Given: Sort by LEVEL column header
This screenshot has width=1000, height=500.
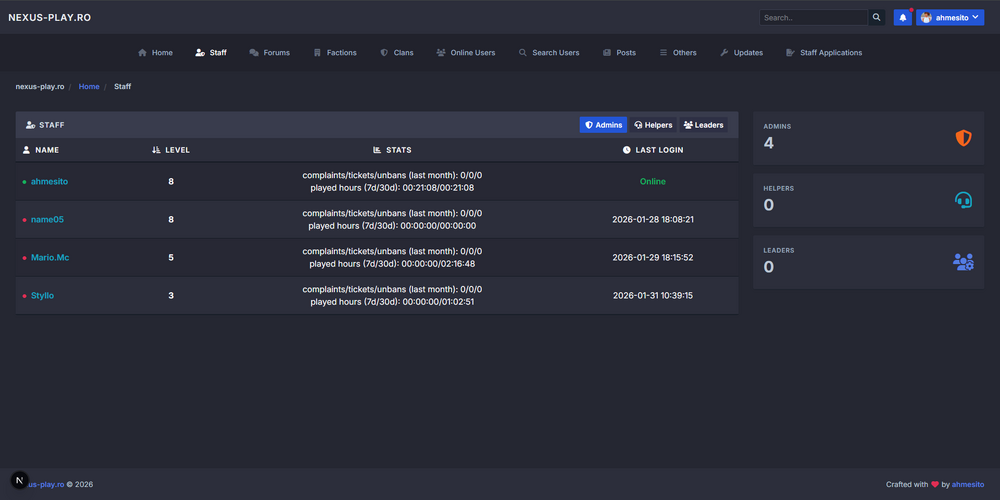Looking at the screenshot, I should (171, 150).
